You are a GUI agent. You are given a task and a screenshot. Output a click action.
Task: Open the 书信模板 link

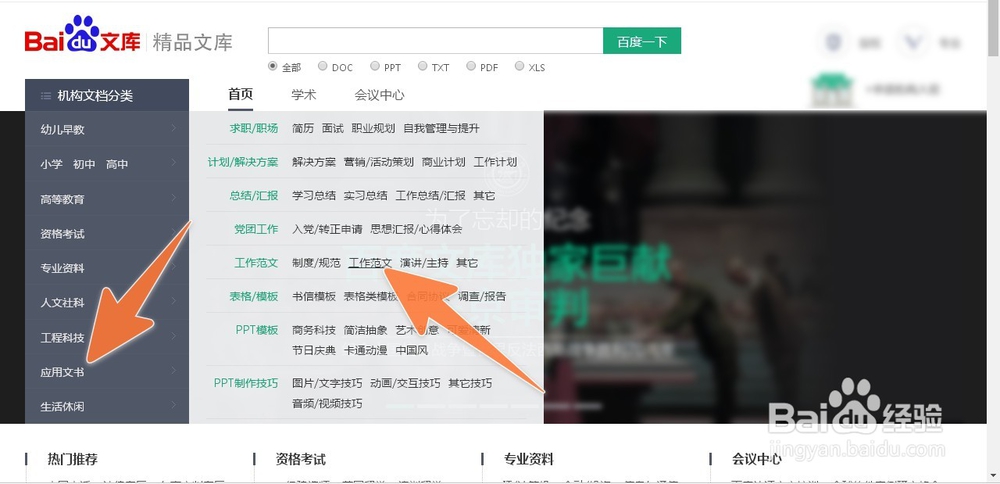[x=314, y=297]
